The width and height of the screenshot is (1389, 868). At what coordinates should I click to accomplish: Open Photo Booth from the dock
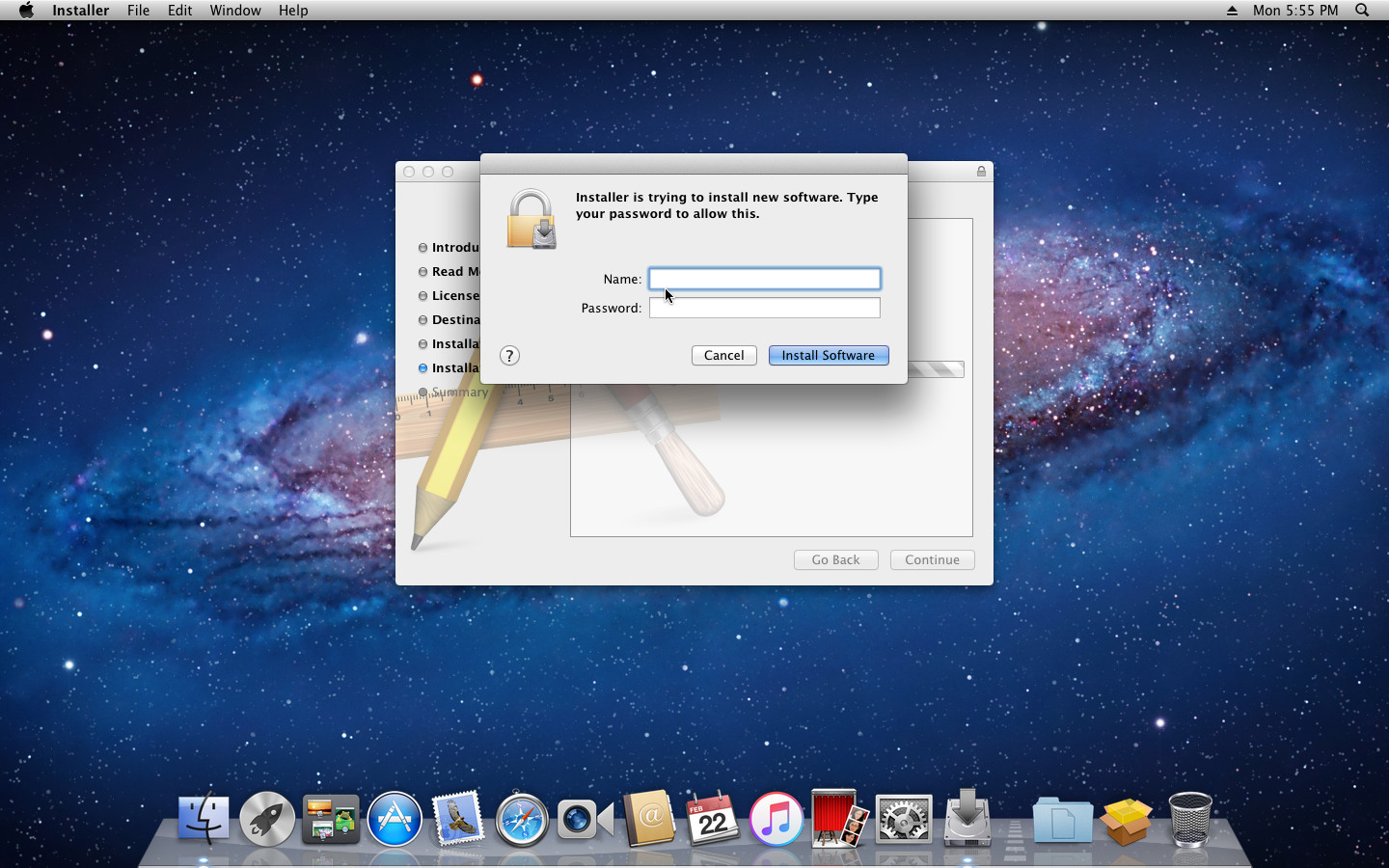839,820
